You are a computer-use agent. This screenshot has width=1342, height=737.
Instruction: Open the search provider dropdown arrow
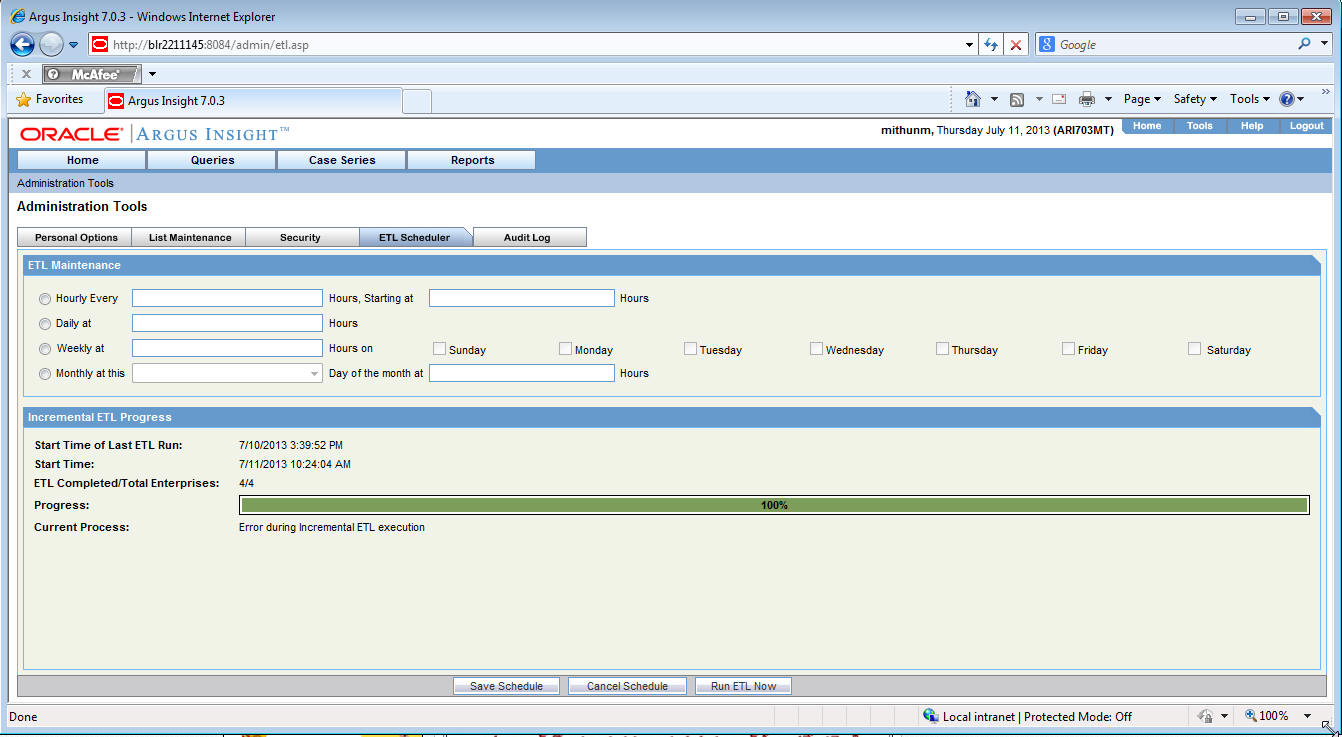(x=1323, y=44)
